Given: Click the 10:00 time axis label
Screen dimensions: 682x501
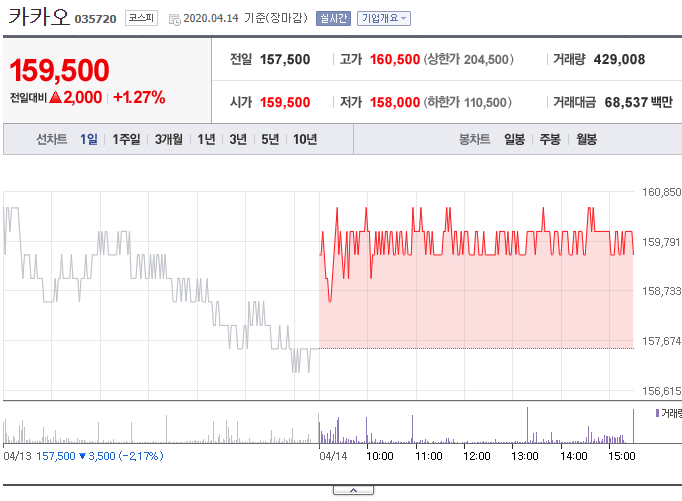Looking at the screenshot, I should pos(380,456).
